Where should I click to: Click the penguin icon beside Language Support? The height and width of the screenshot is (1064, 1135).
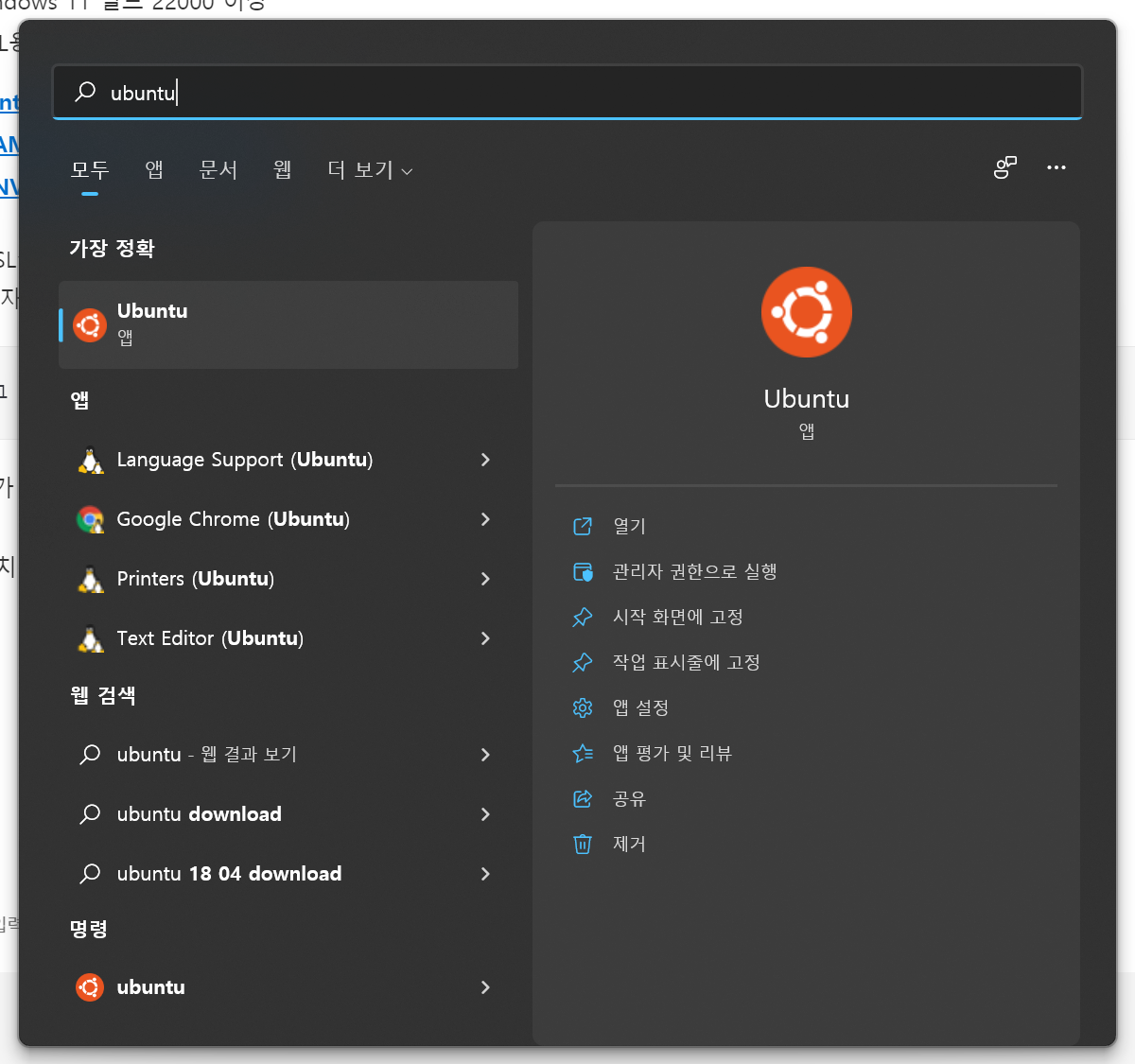pyautogui.click(x=91, y=460)
